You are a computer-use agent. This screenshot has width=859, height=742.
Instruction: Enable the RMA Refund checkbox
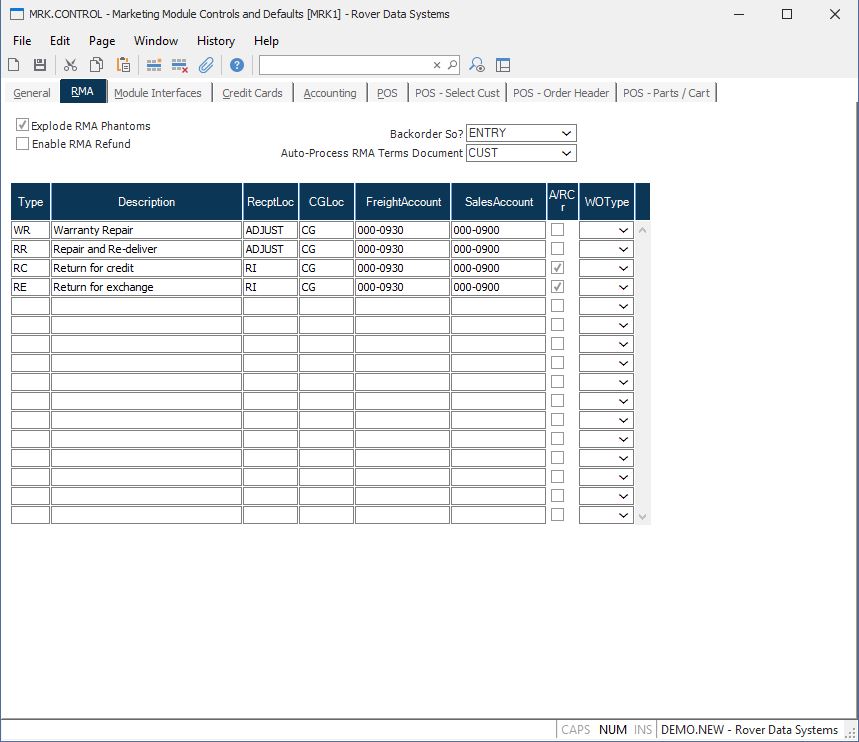(x=23, y=144)
